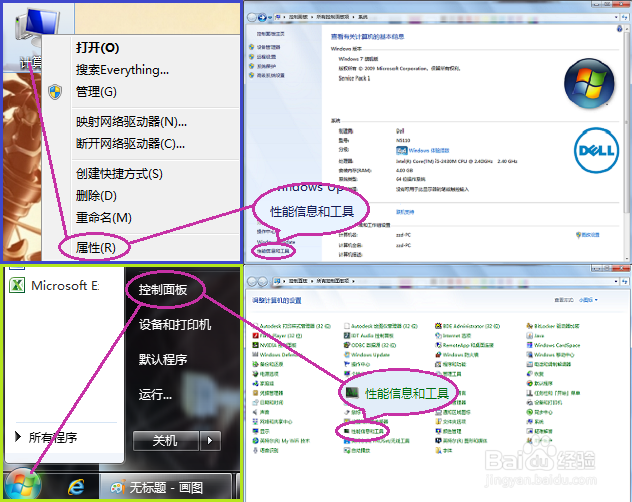
Task: Choose 删除(D) from context menu
Action: pos(96,196)
